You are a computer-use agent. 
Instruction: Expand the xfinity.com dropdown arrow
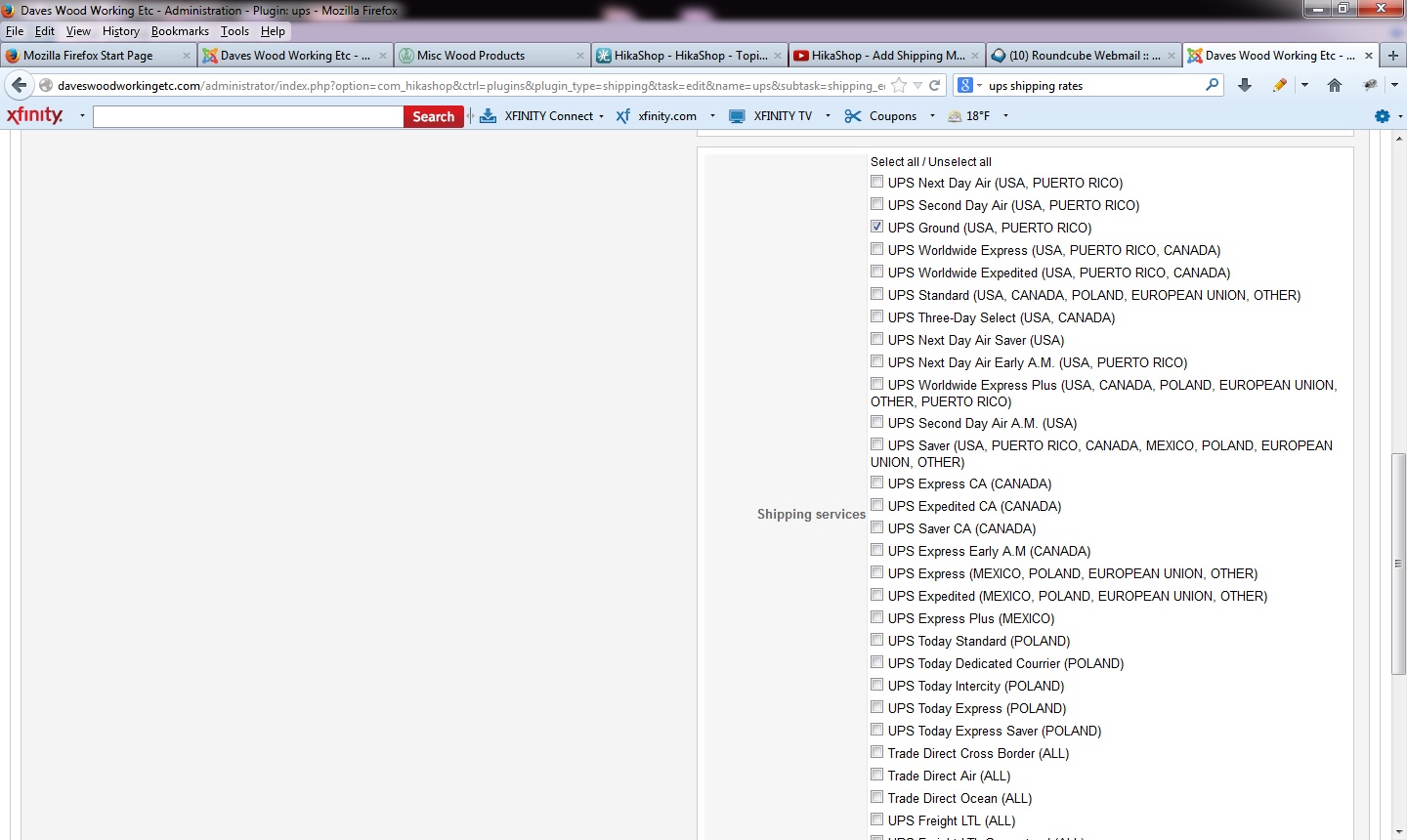click(712, 116)
